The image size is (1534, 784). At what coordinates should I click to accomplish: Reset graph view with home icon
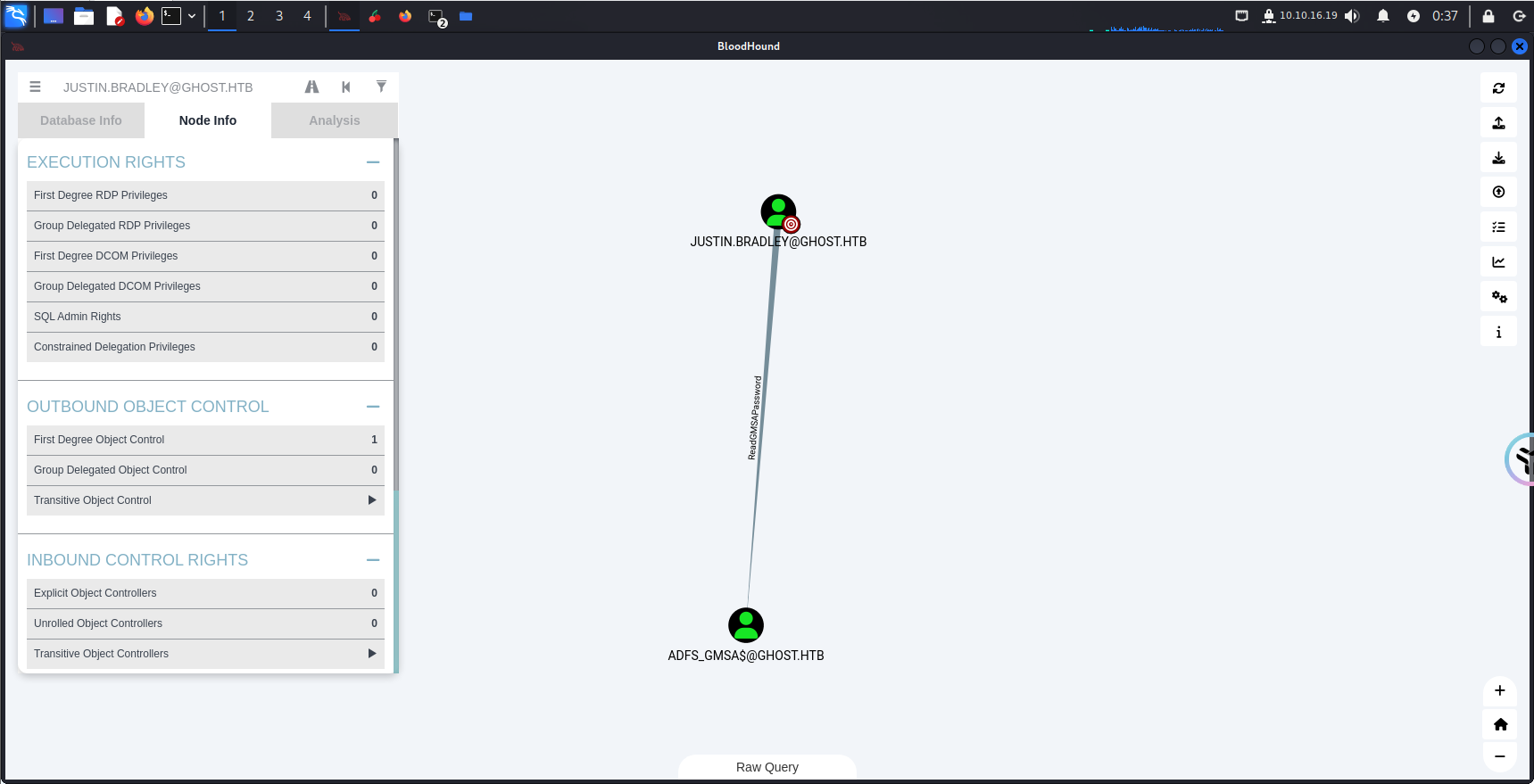(x=1499, y=724)
